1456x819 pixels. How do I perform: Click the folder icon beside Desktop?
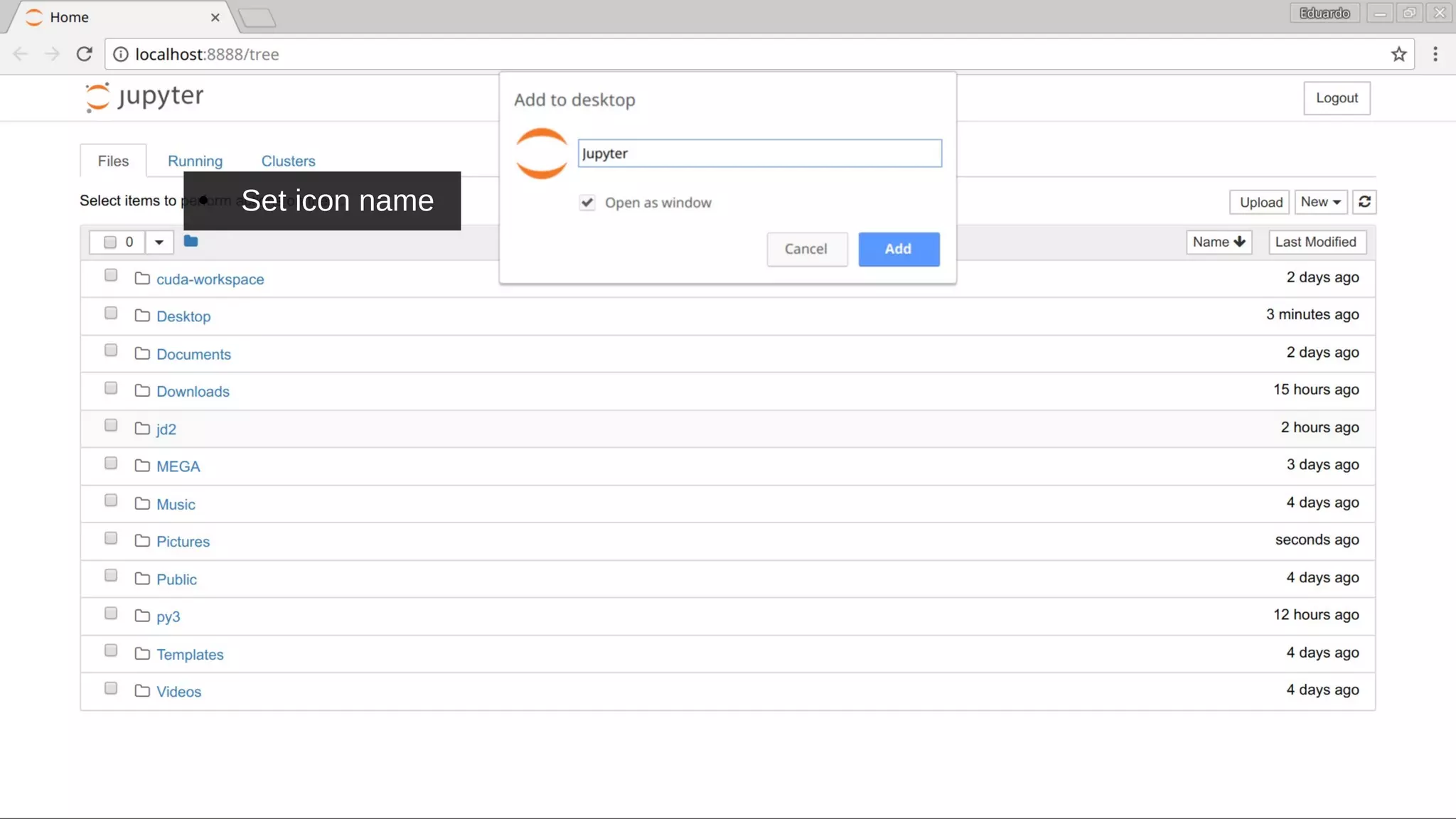click(142, 315)
